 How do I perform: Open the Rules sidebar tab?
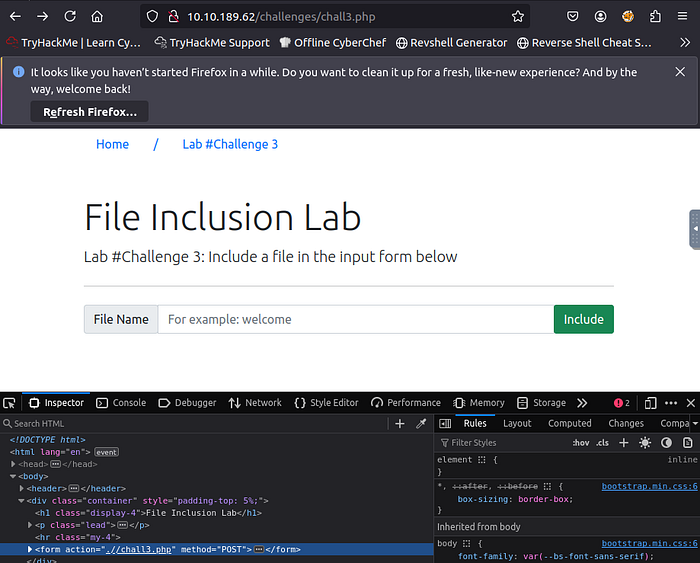point(475,423)
